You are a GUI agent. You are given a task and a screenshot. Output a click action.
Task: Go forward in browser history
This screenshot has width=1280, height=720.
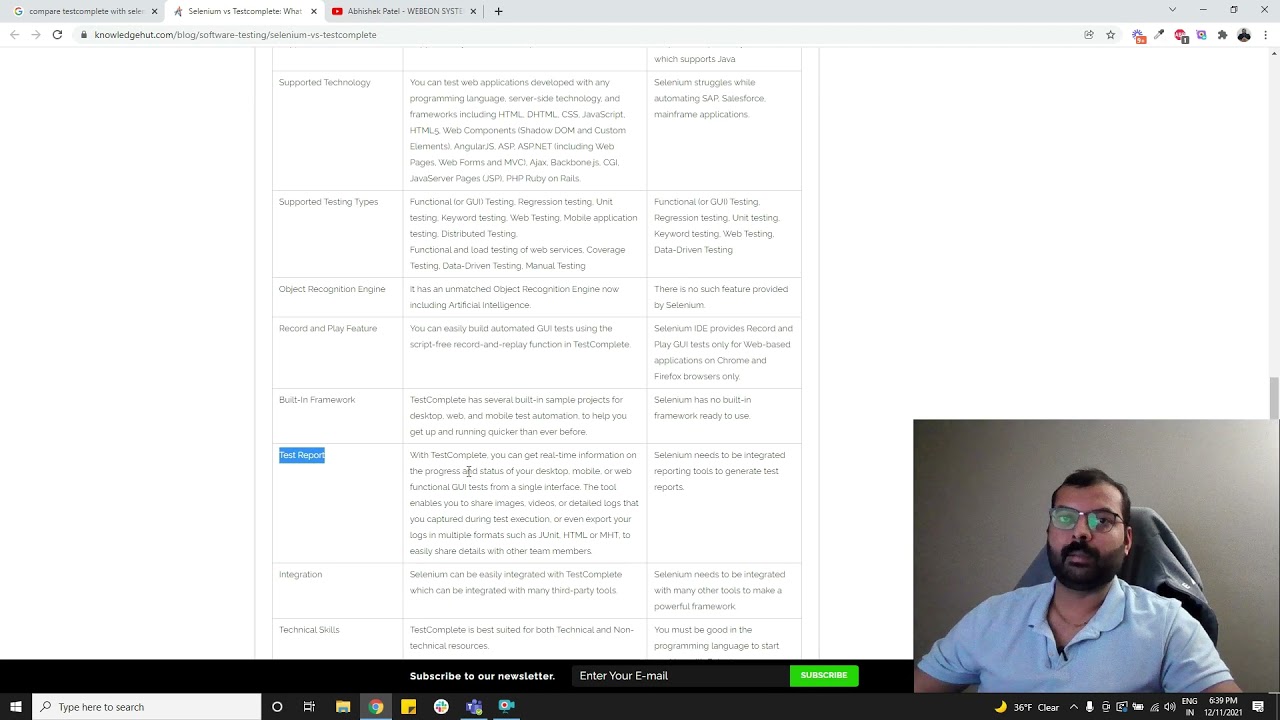pyautogui.click(x=36, y=34)
